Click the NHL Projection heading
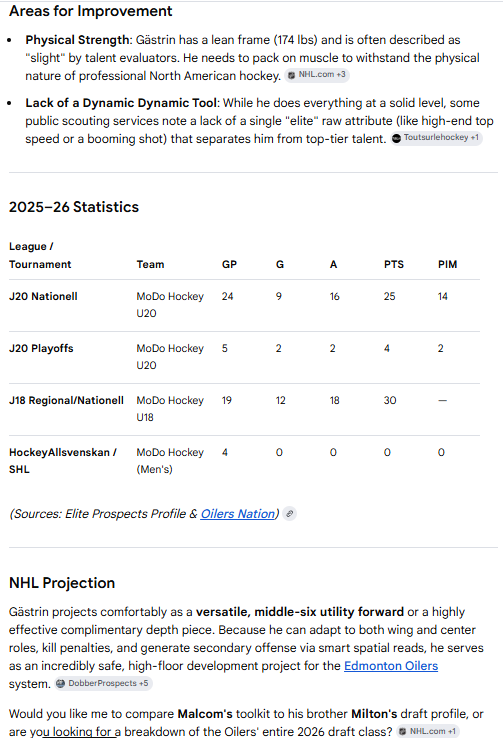This screenshot has height=738, width=503. coord(62,583)
